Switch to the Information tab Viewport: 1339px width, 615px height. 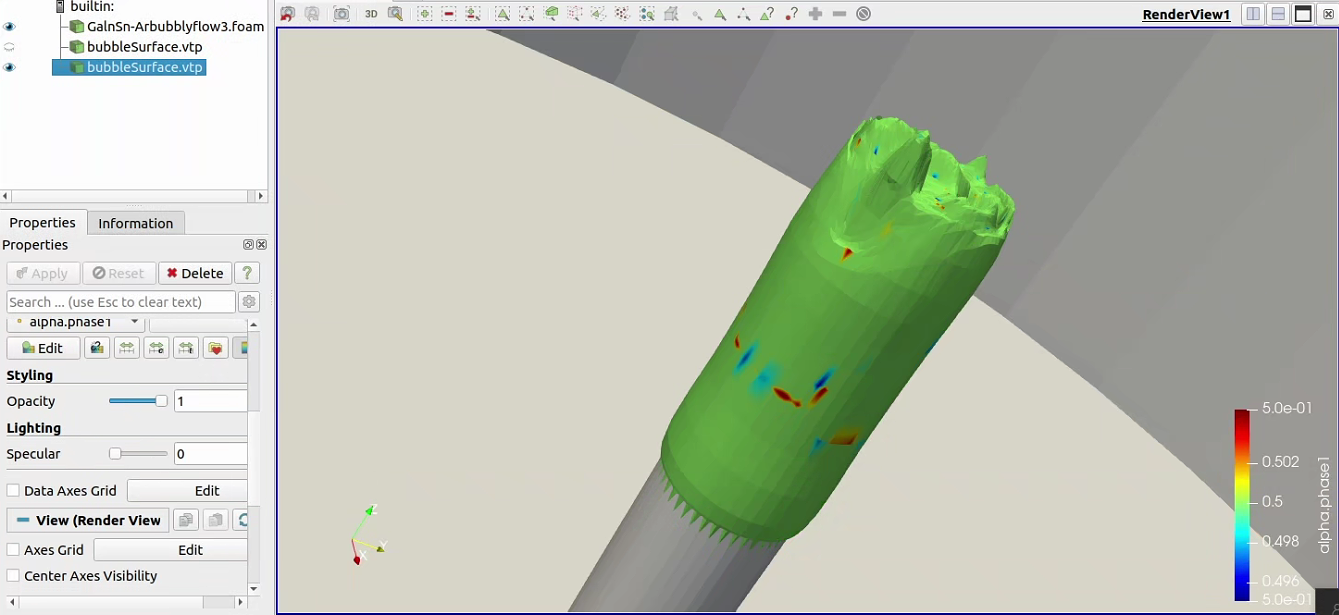coord(135,223)
